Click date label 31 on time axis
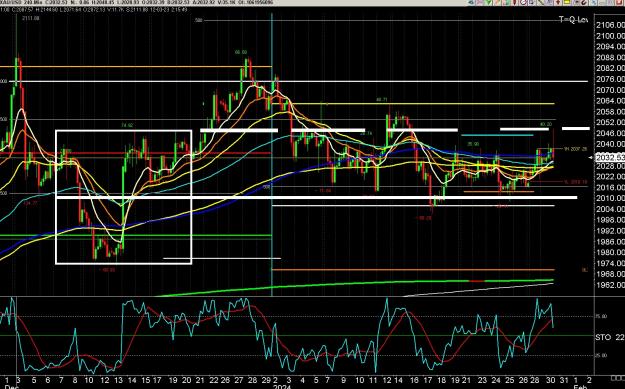625x389 pixels. pyautogui.click(x=564, y=380)
